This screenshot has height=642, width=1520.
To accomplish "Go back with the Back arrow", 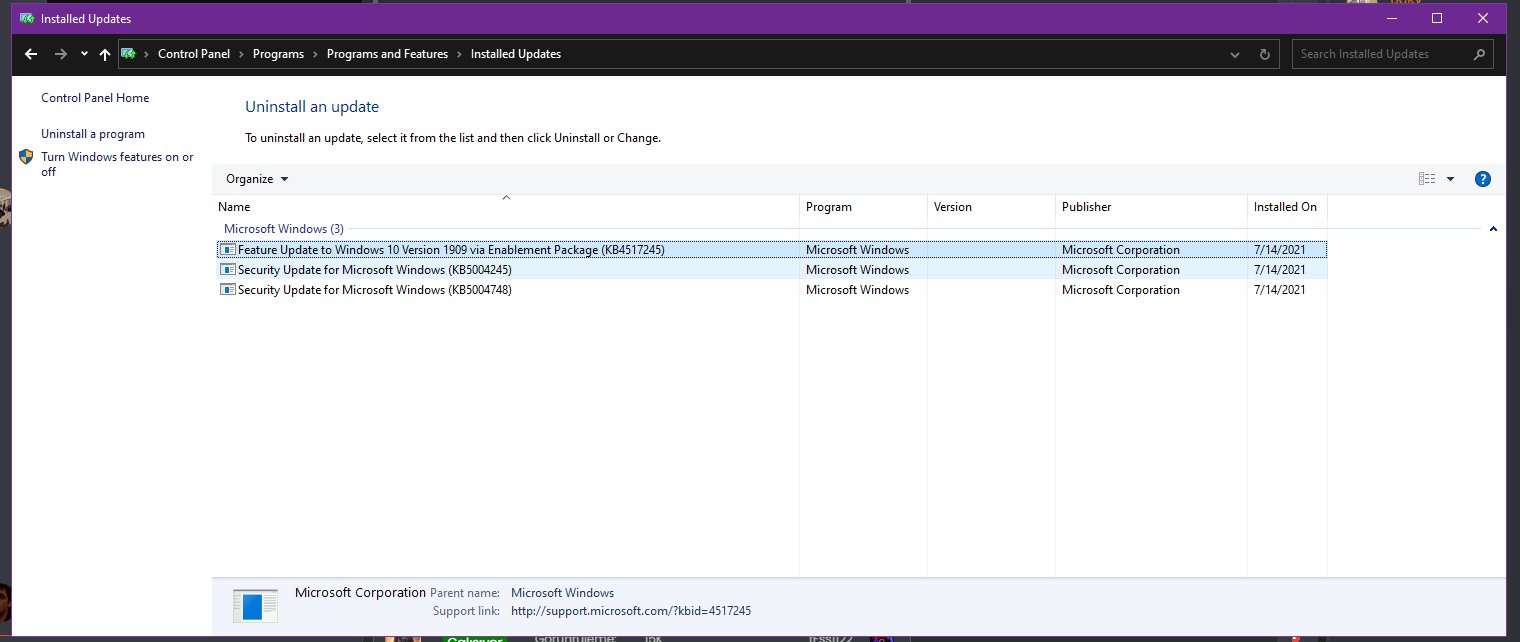I will (x=31, y=54).
